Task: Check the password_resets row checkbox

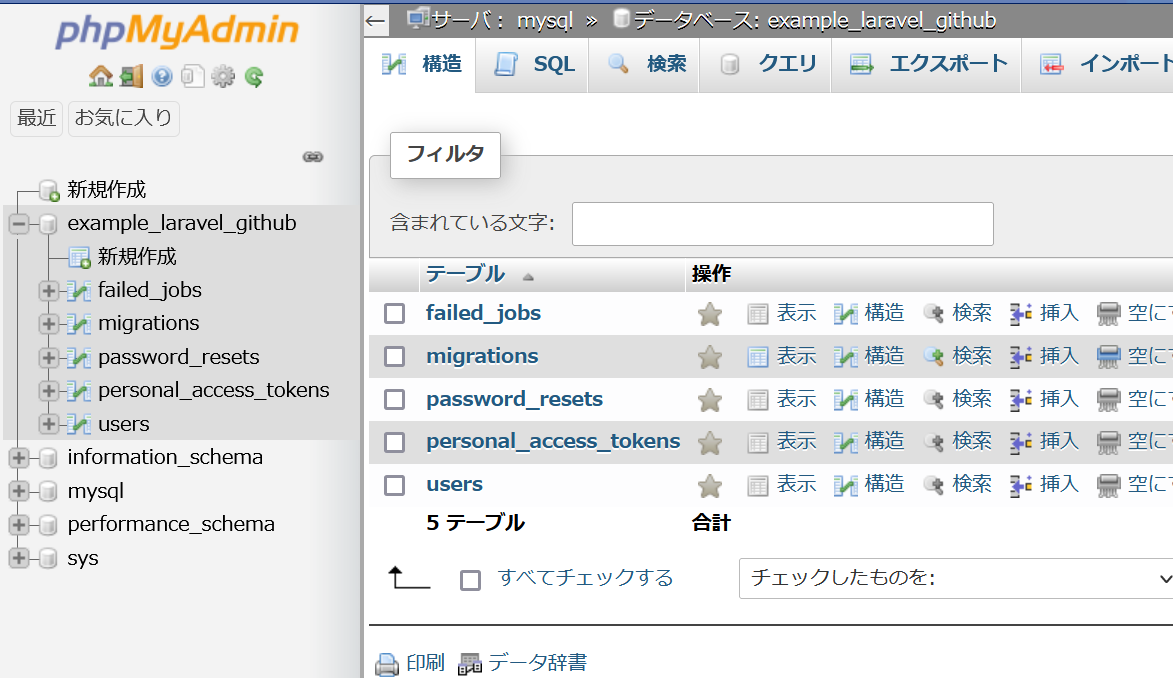Action: click(394, 400)
